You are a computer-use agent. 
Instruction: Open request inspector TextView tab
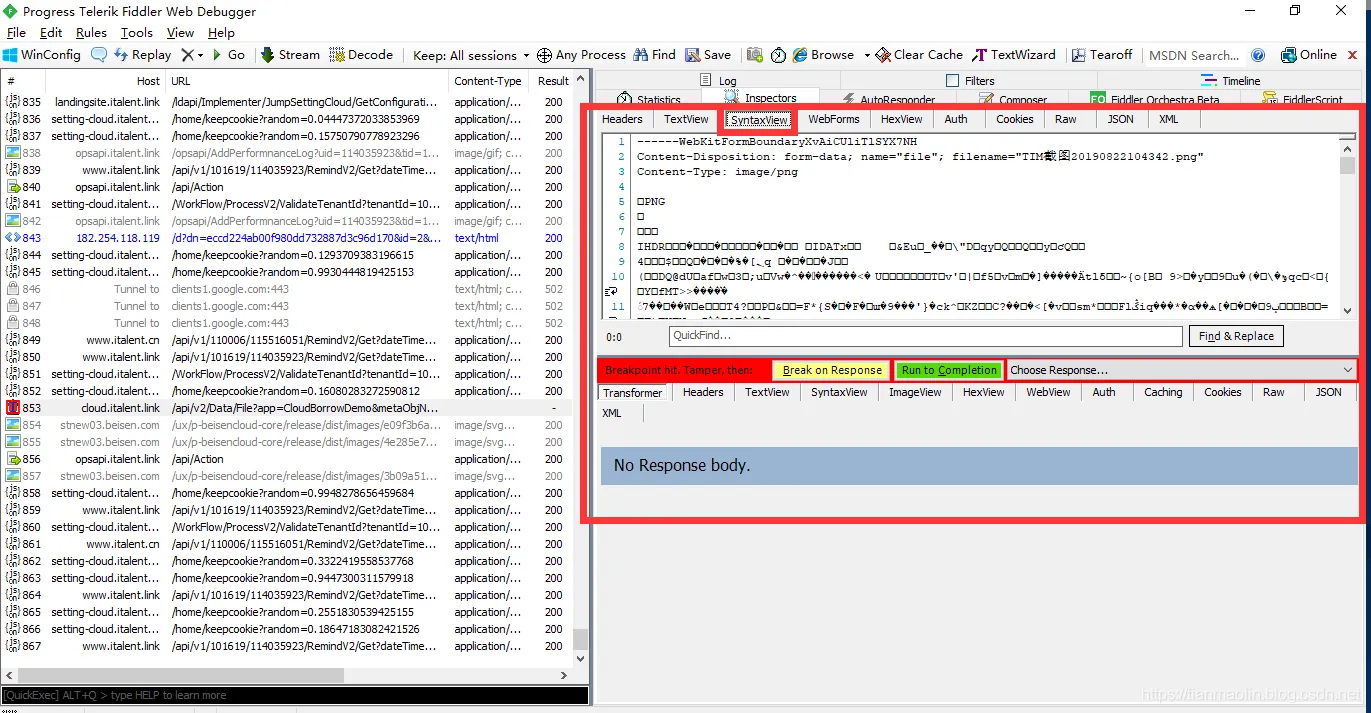tap(686, 119)
